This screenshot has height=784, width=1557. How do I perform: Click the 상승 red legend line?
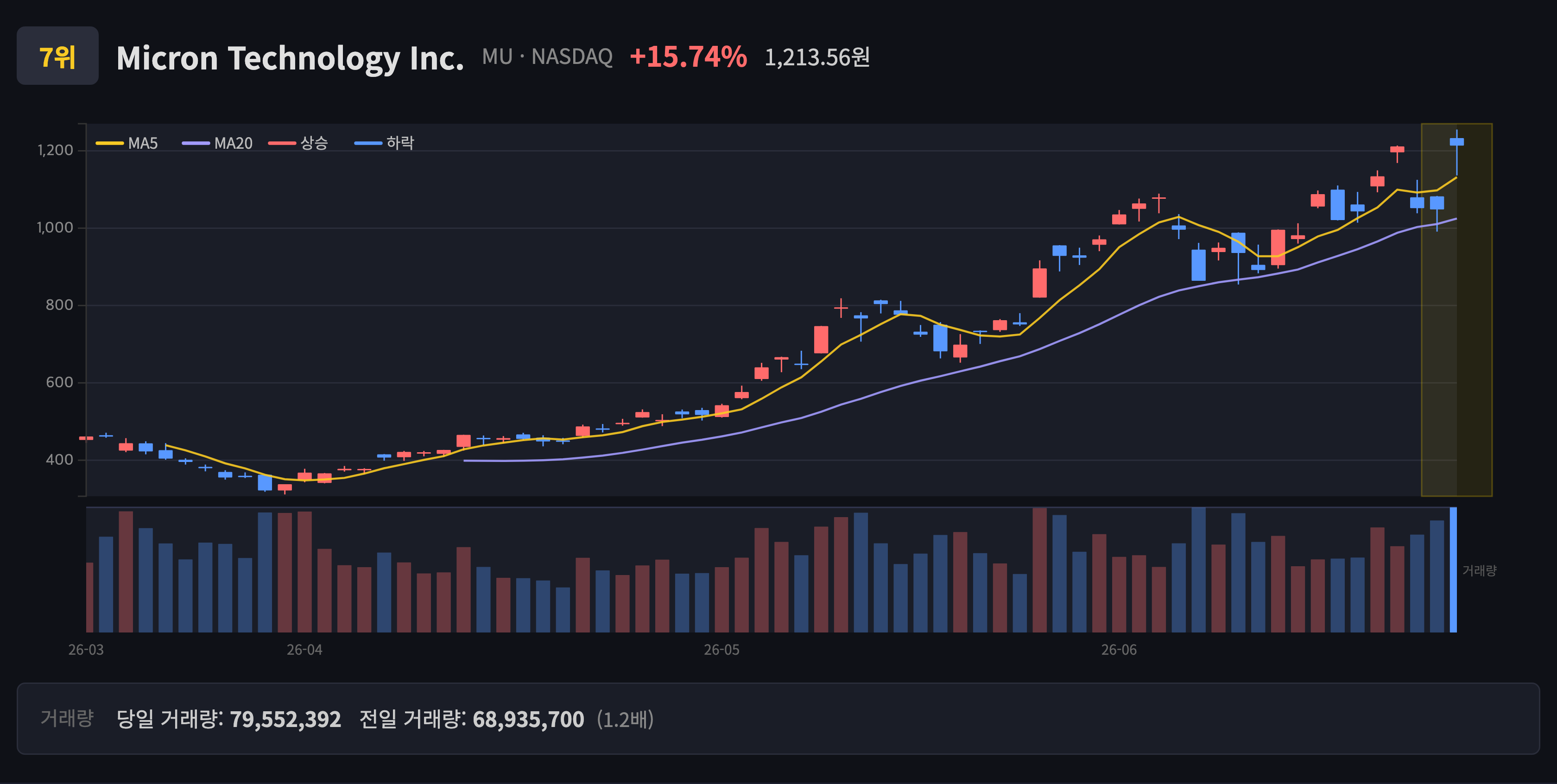click(282, 143)
